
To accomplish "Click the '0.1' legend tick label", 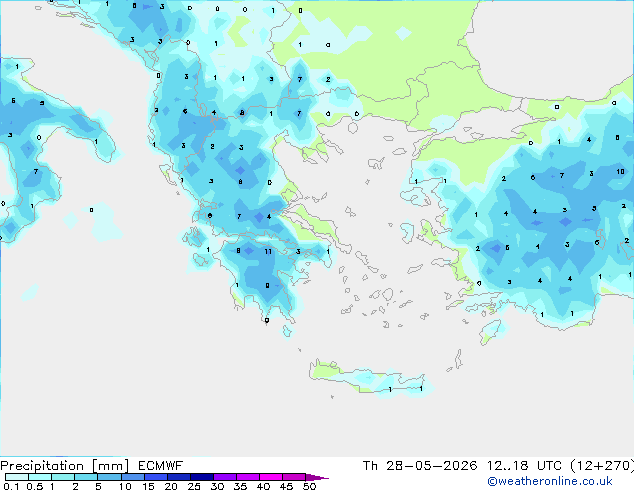I will 11,486.
